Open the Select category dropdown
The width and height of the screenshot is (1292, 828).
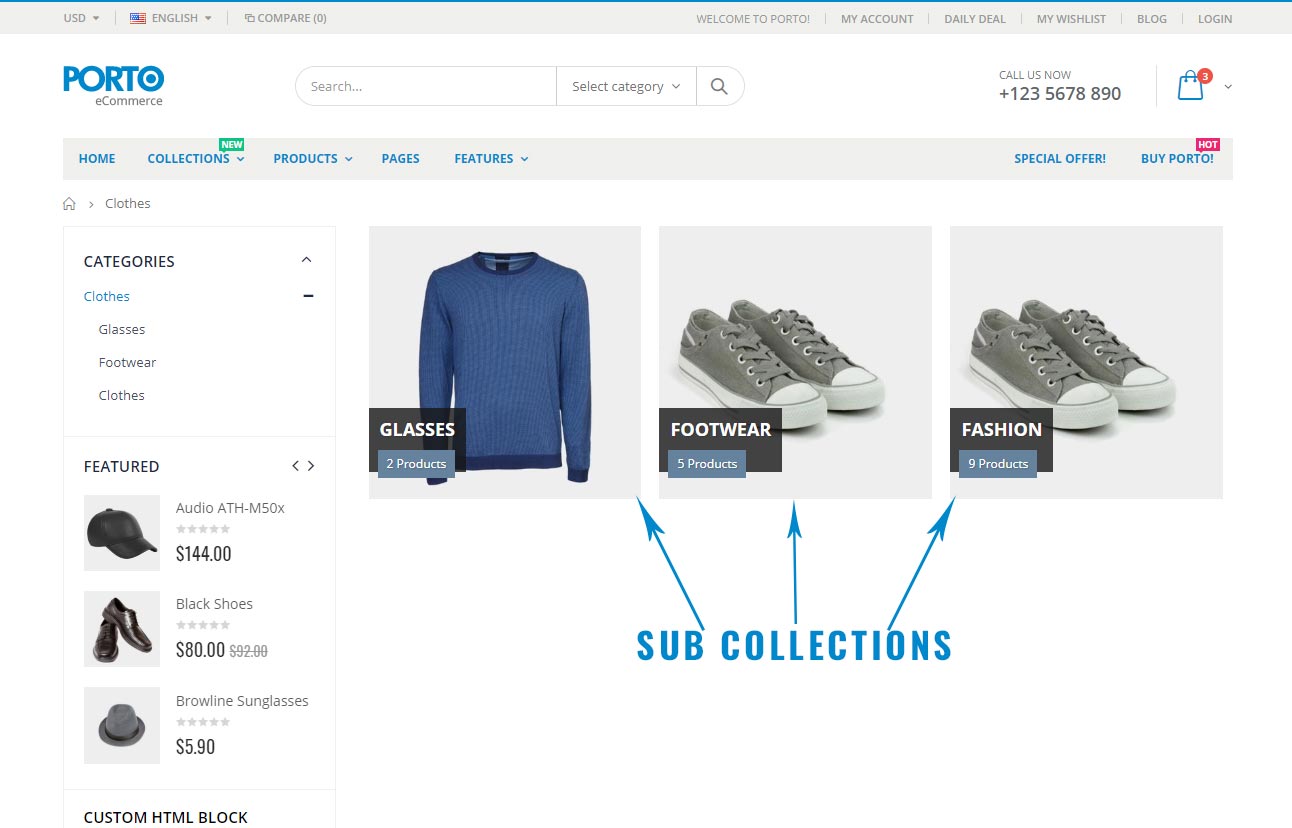(x=625, y=86)
